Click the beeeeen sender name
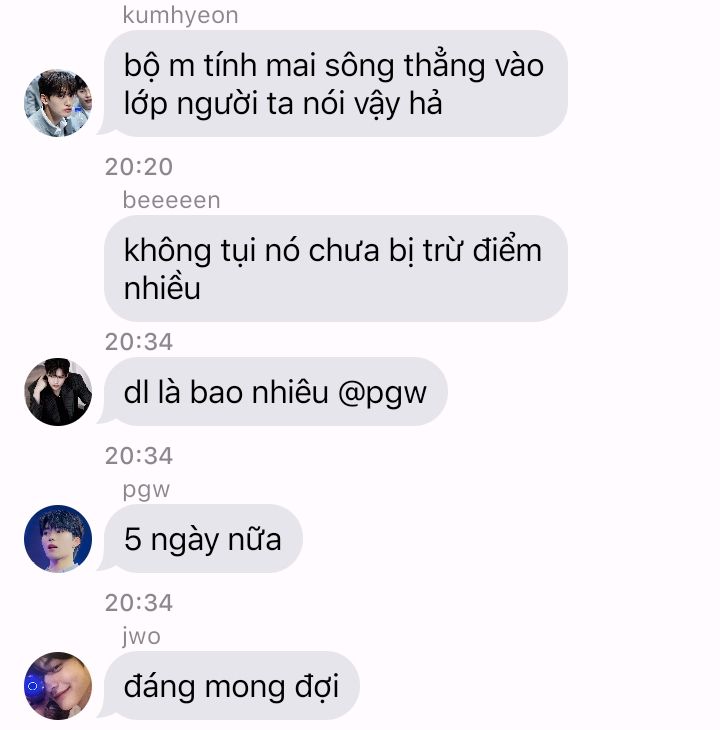This screenshot has width=720, height=730. 171,200
